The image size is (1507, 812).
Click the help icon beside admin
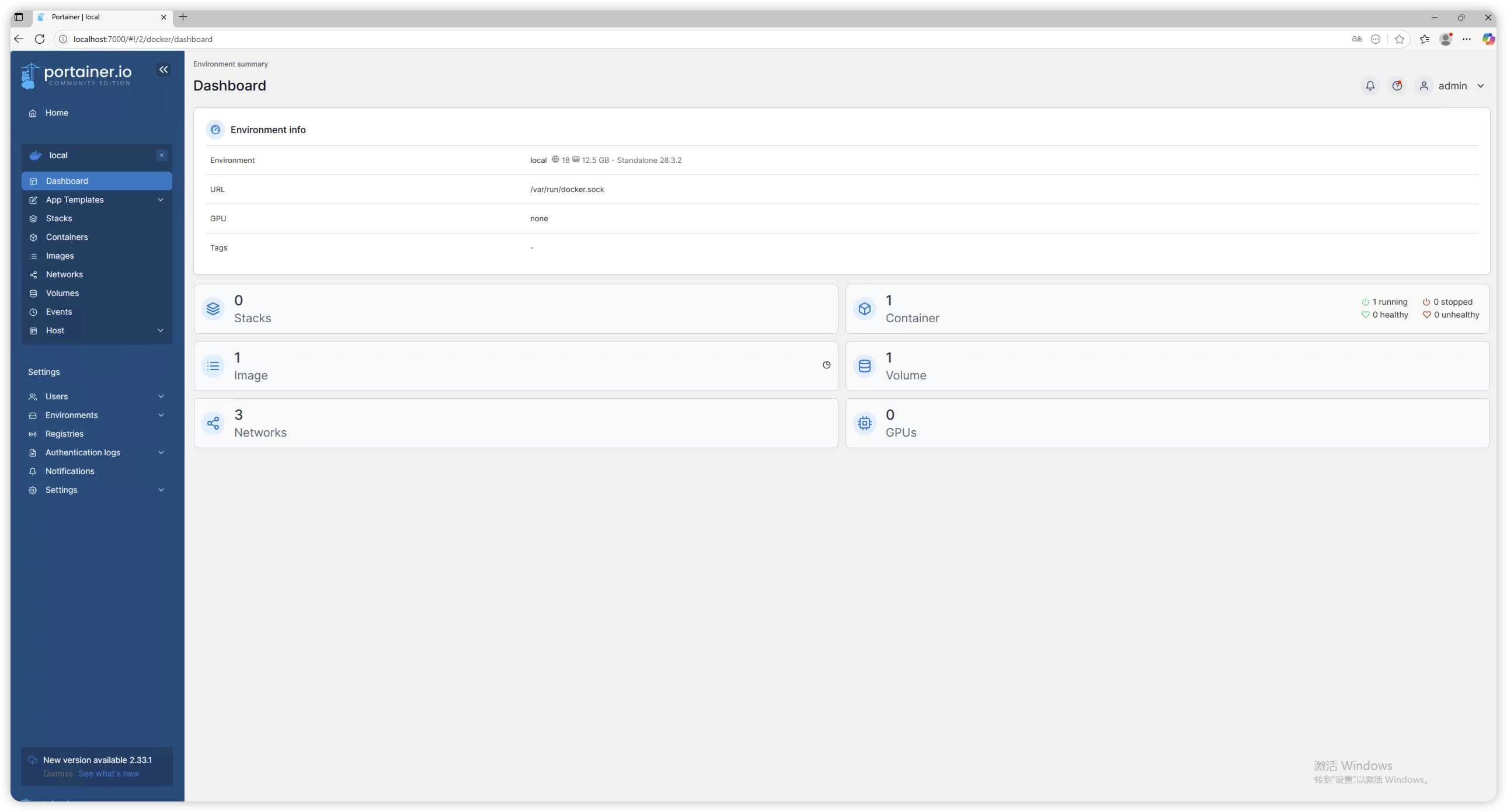pos(1397,86)
